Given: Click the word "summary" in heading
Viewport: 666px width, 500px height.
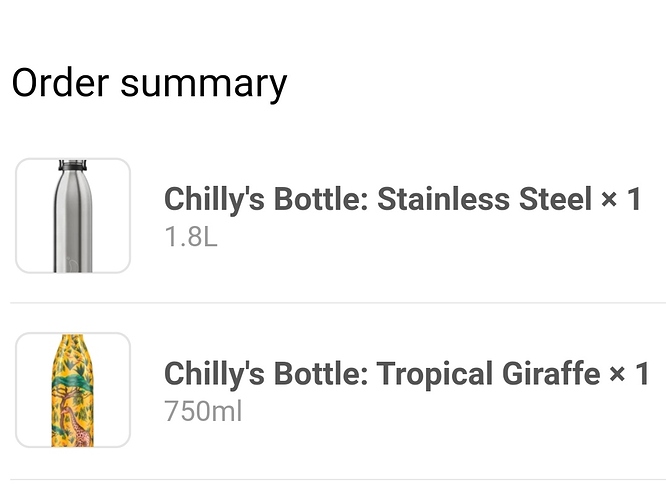Looking at the screenshot, I should (x=204, y=84).
